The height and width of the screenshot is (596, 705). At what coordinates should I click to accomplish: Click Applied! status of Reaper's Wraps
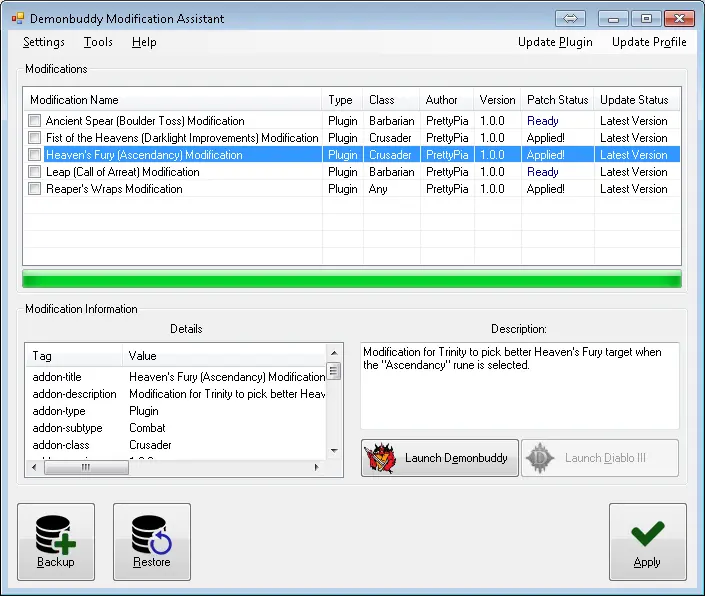click(x=545, y=189)
